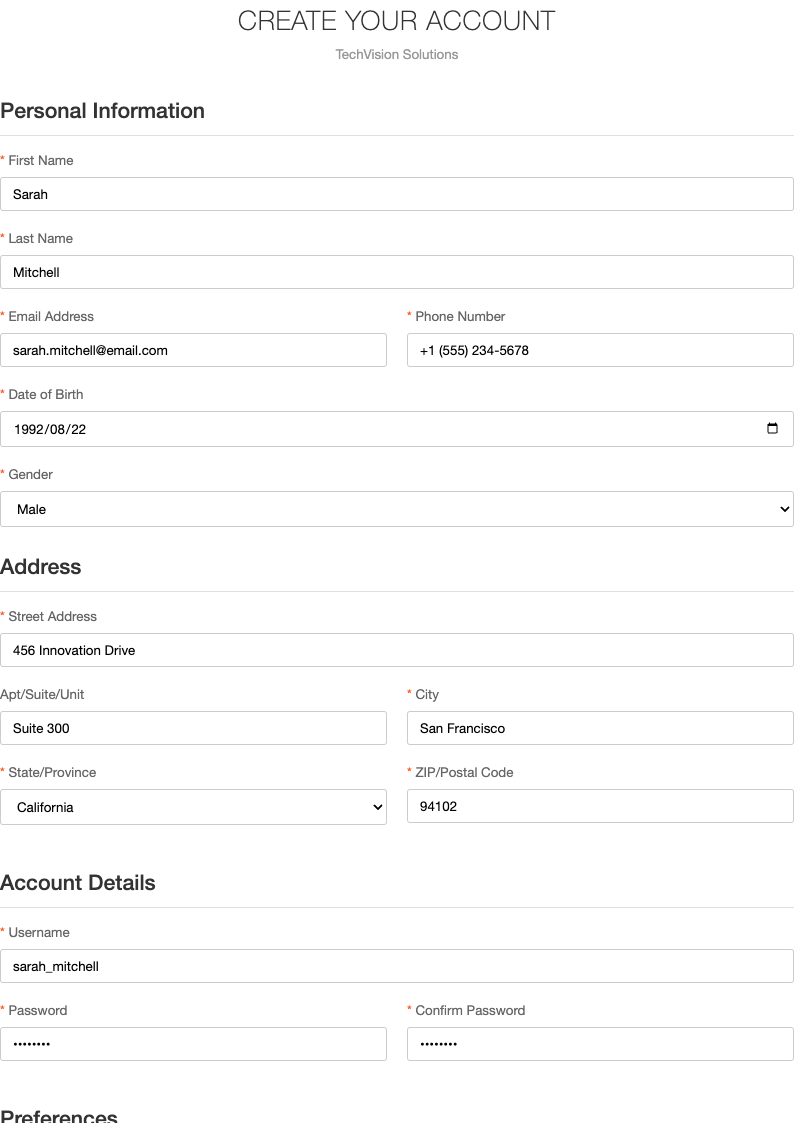Click the Password input field
Screen dimensions: 794x1123
coord(194,1043)
